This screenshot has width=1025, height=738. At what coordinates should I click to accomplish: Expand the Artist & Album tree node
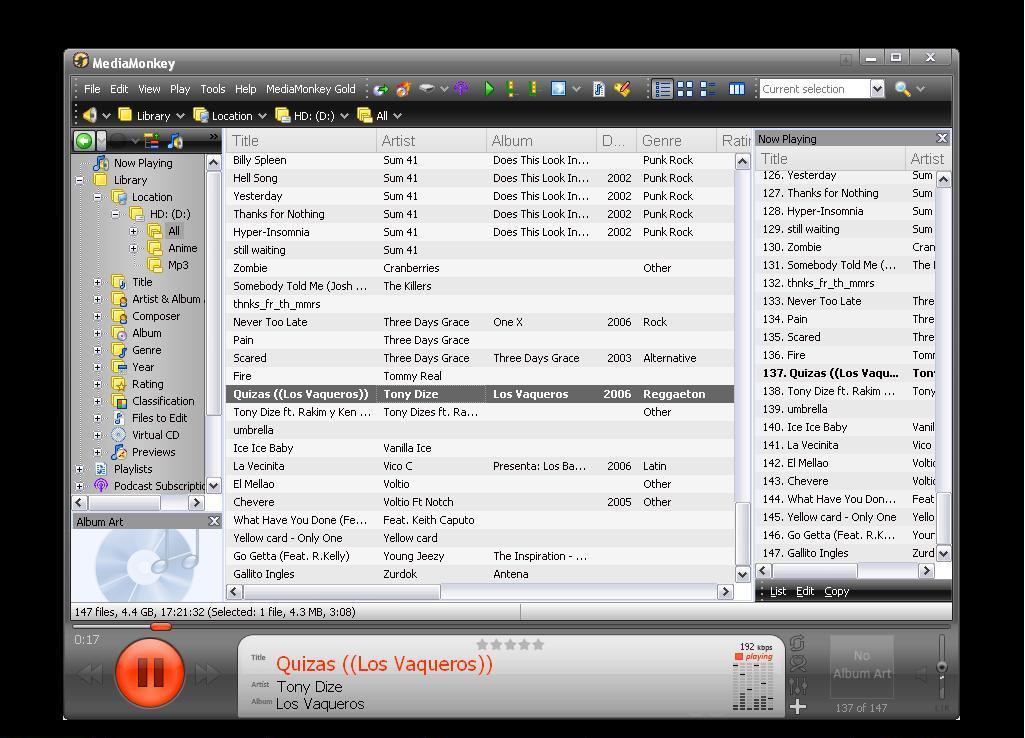[96, 299]
